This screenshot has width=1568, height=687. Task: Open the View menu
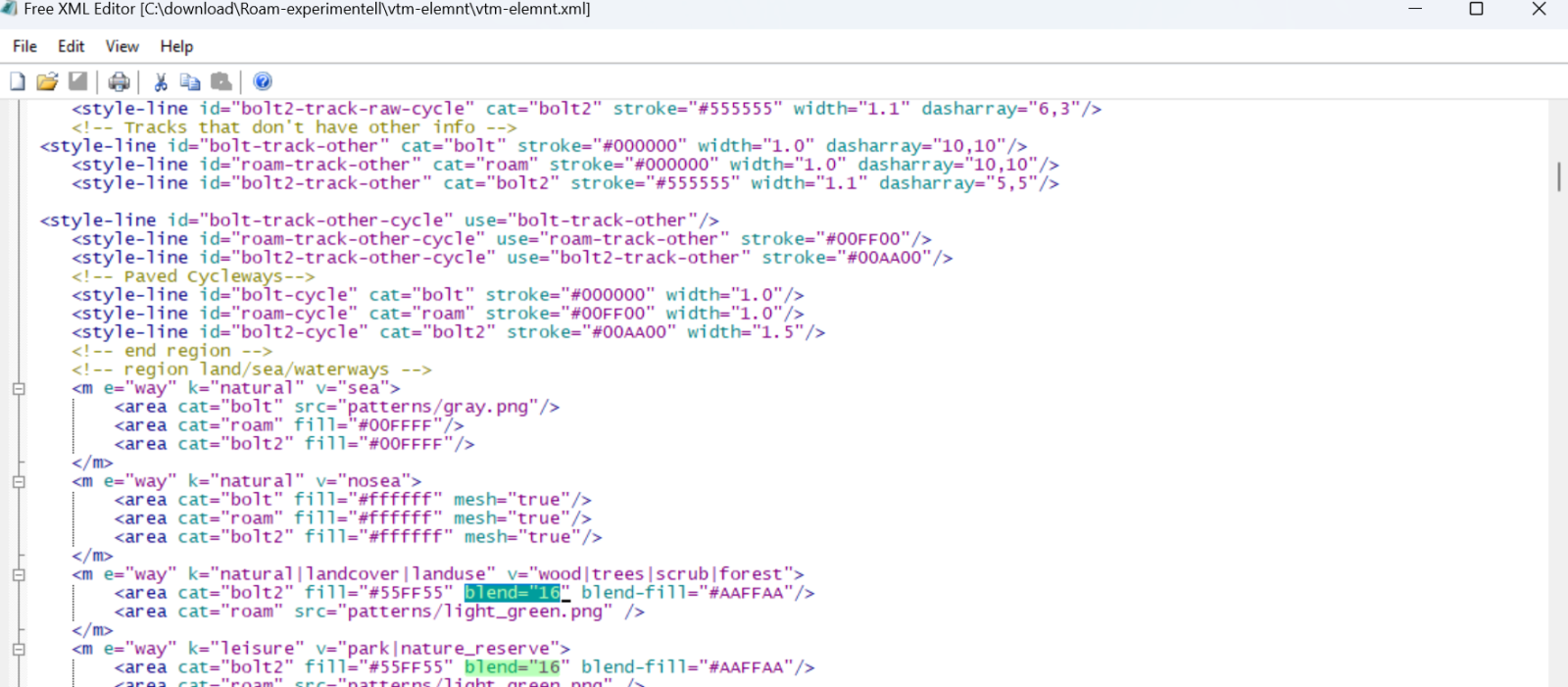[122, 46]
